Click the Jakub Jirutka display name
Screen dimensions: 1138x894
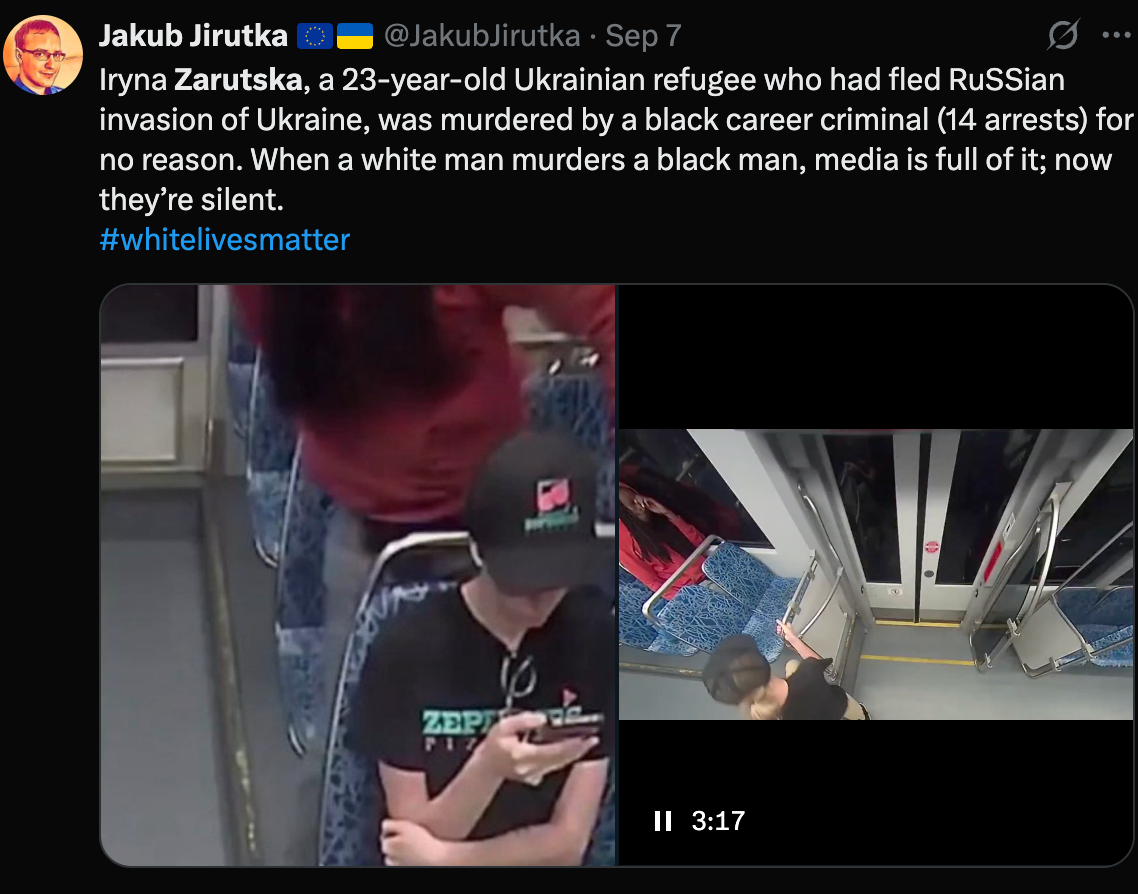pyautogui.click(x=193, y=36)
